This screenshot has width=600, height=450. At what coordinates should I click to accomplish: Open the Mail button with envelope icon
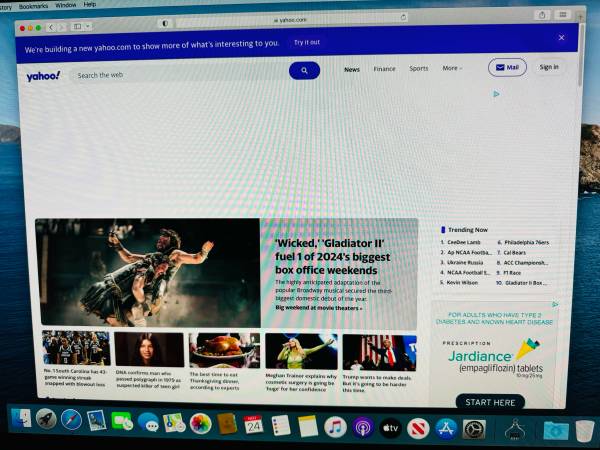pos(507,67)
